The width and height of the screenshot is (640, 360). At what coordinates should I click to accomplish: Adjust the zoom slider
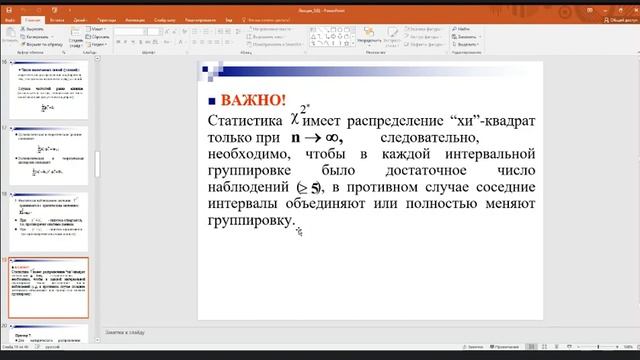coord(598,347)
